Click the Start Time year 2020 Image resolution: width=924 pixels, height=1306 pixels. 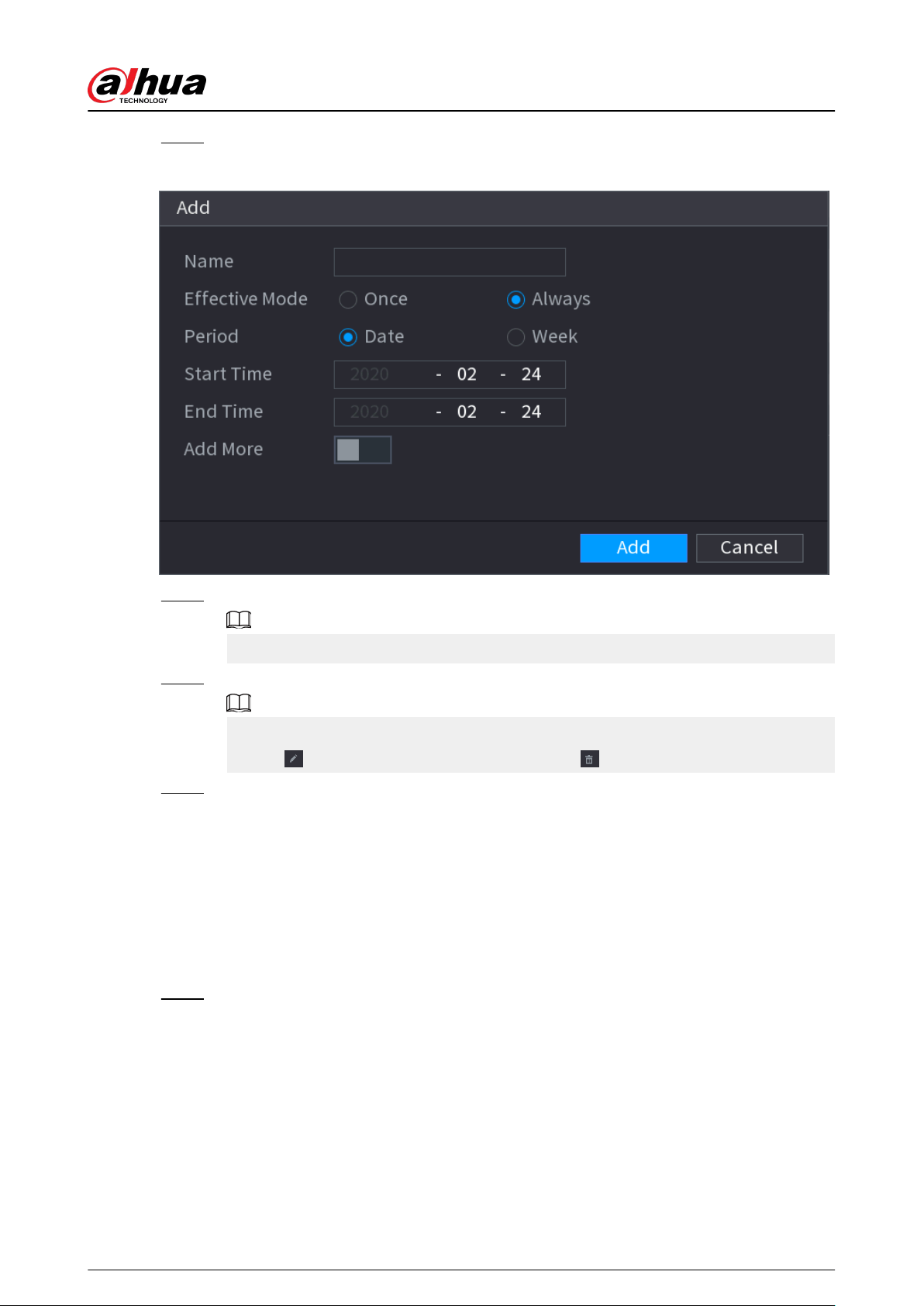pos(370,374)
